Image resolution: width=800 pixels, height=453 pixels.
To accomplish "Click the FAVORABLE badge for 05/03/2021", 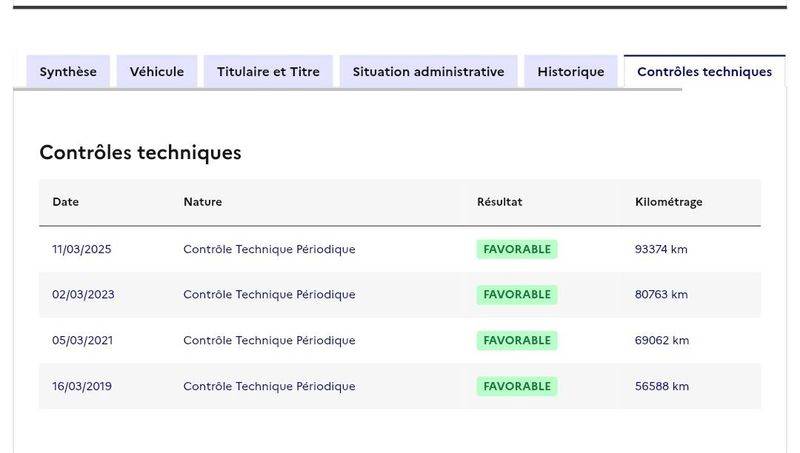I will (x=517, y=341).
